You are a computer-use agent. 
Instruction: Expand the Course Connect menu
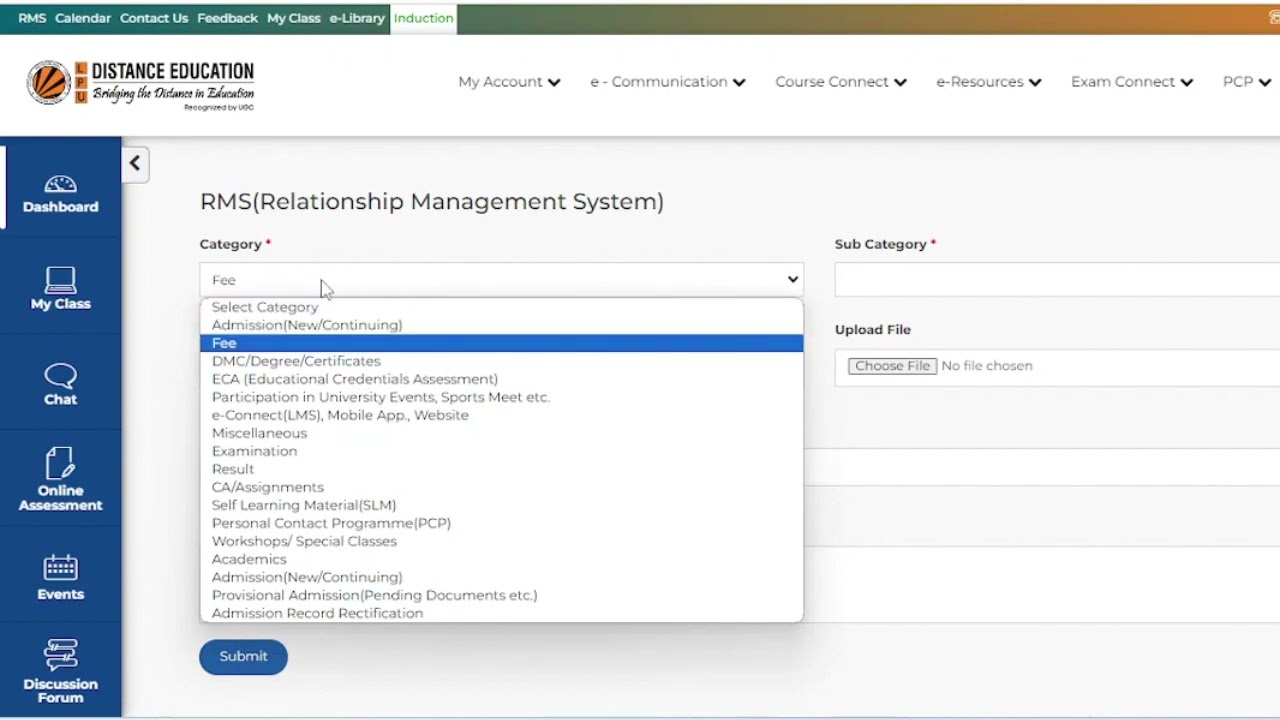pyautogui.click(x=841, y=82)
